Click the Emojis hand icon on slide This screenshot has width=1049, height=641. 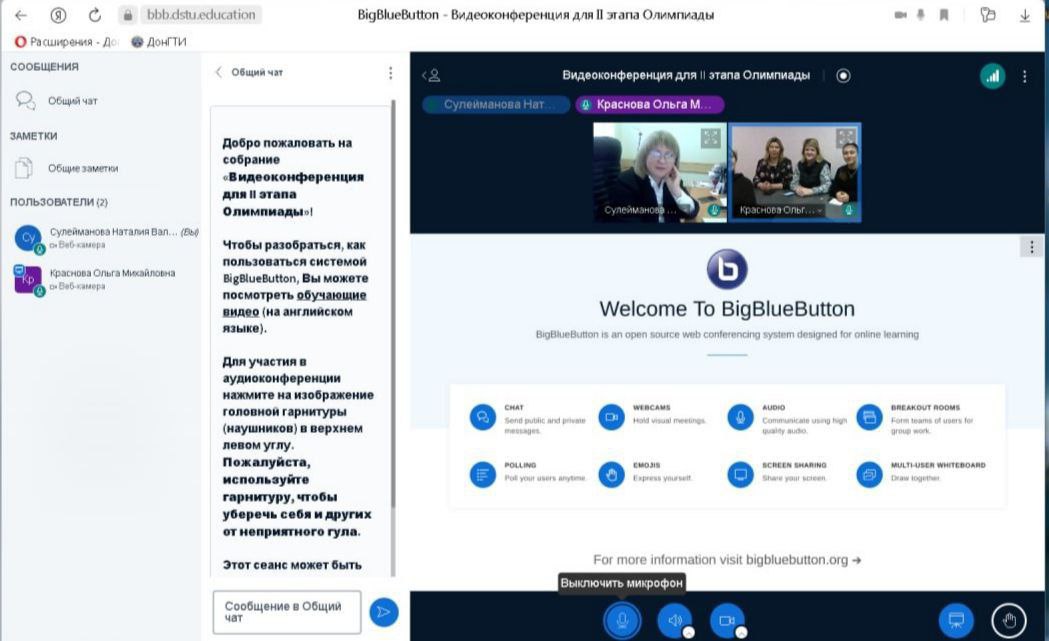tap(611, 474)
